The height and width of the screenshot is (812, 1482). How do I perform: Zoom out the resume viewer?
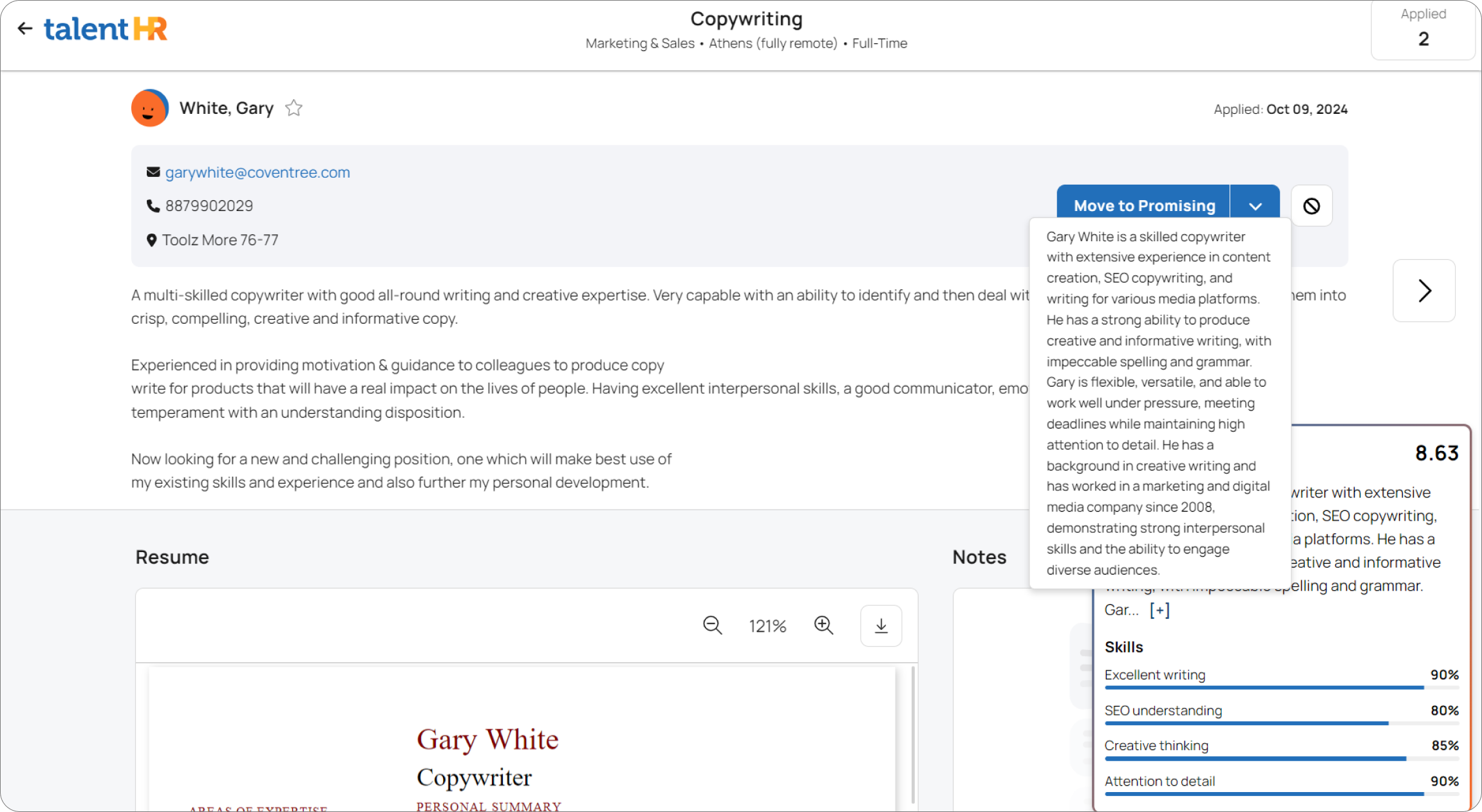712,625
